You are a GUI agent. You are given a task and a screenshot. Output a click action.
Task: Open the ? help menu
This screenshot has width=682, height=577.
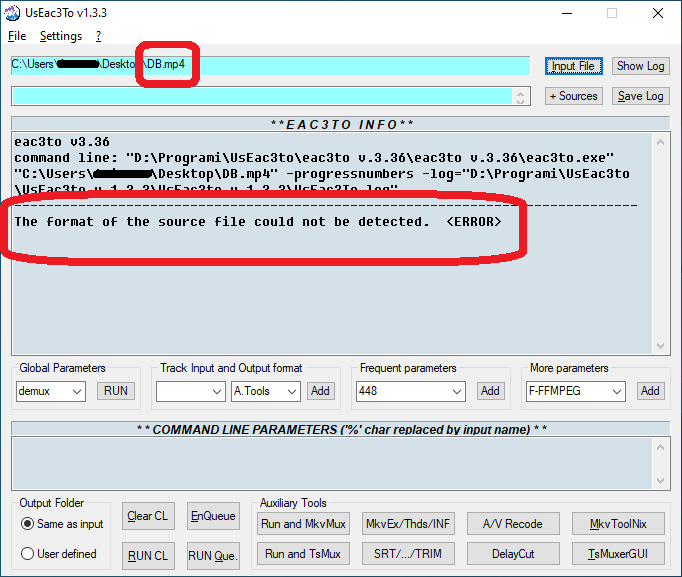(x=99, y=36)
